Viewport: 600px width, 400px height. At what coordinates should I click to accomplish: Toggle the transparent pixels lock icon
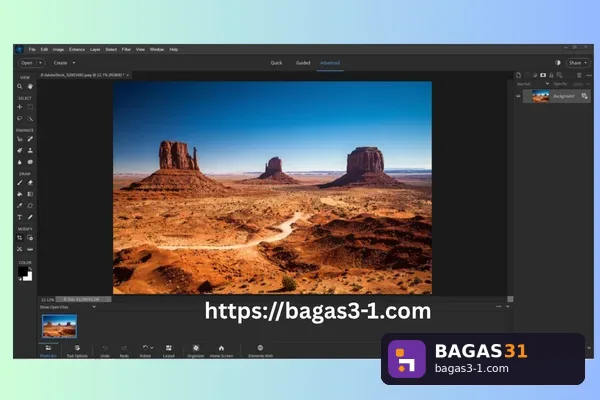tap(560, 75)
